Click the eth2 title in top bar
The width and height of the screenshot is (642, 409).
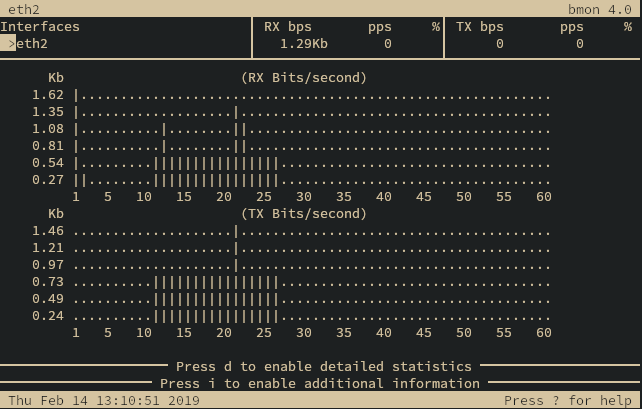(x=20, y=8)
